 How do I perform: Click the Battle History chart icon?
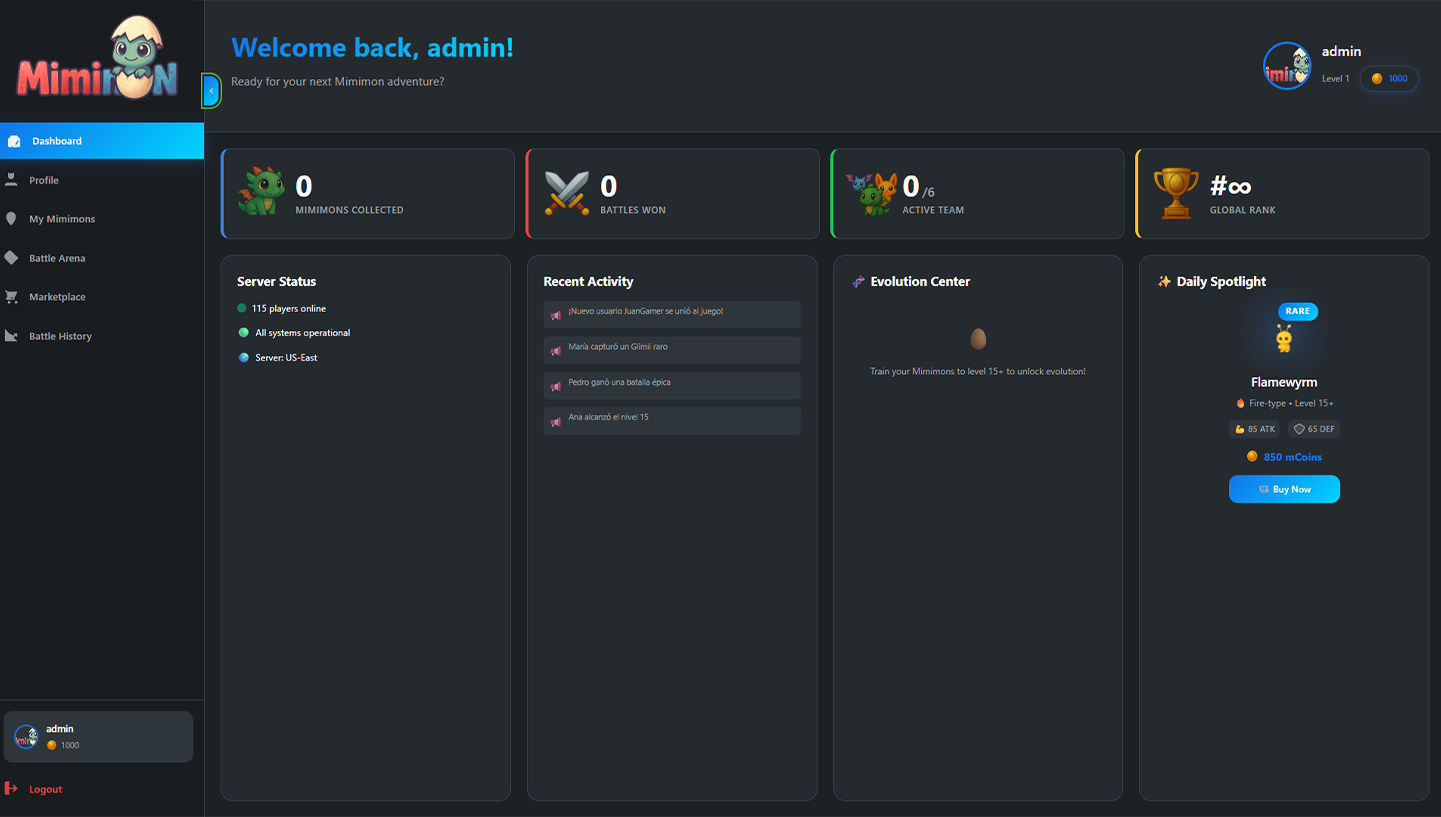[x=12, y=336]
